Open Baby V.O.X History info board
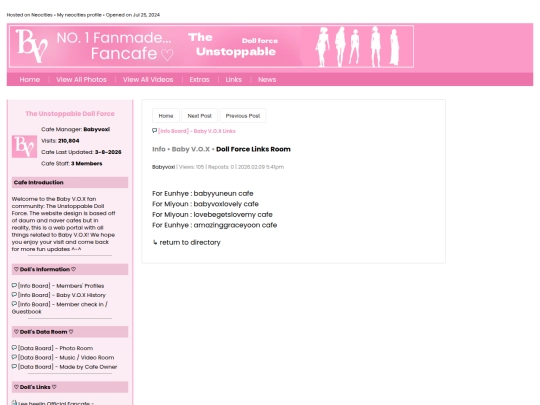540x405 pixels. pos(62,295)
